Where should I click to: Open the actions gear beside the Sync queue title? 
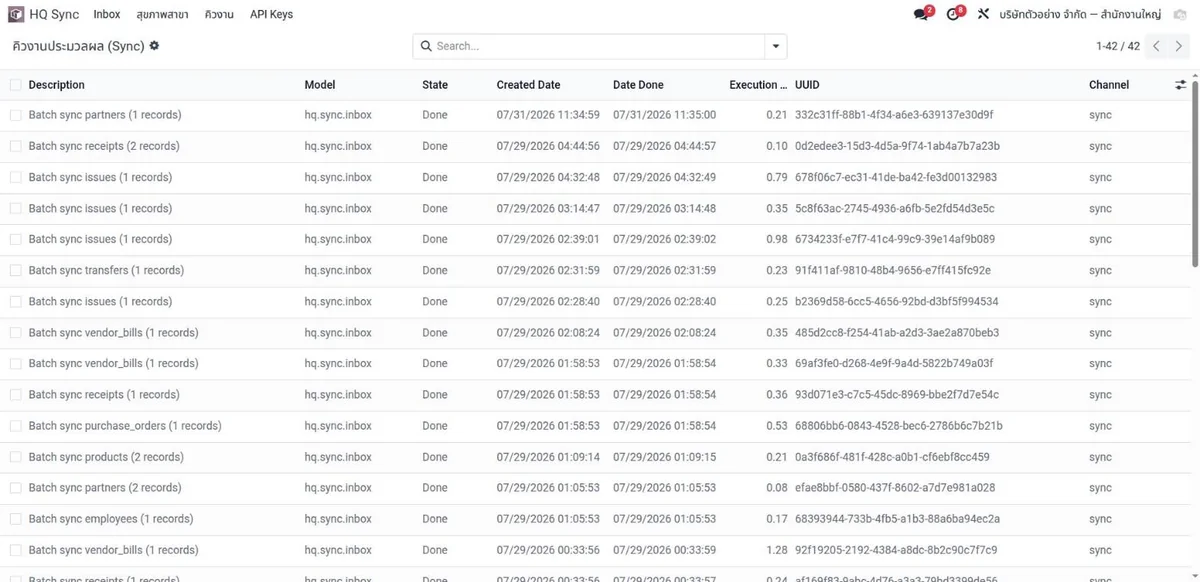(154, 46)
